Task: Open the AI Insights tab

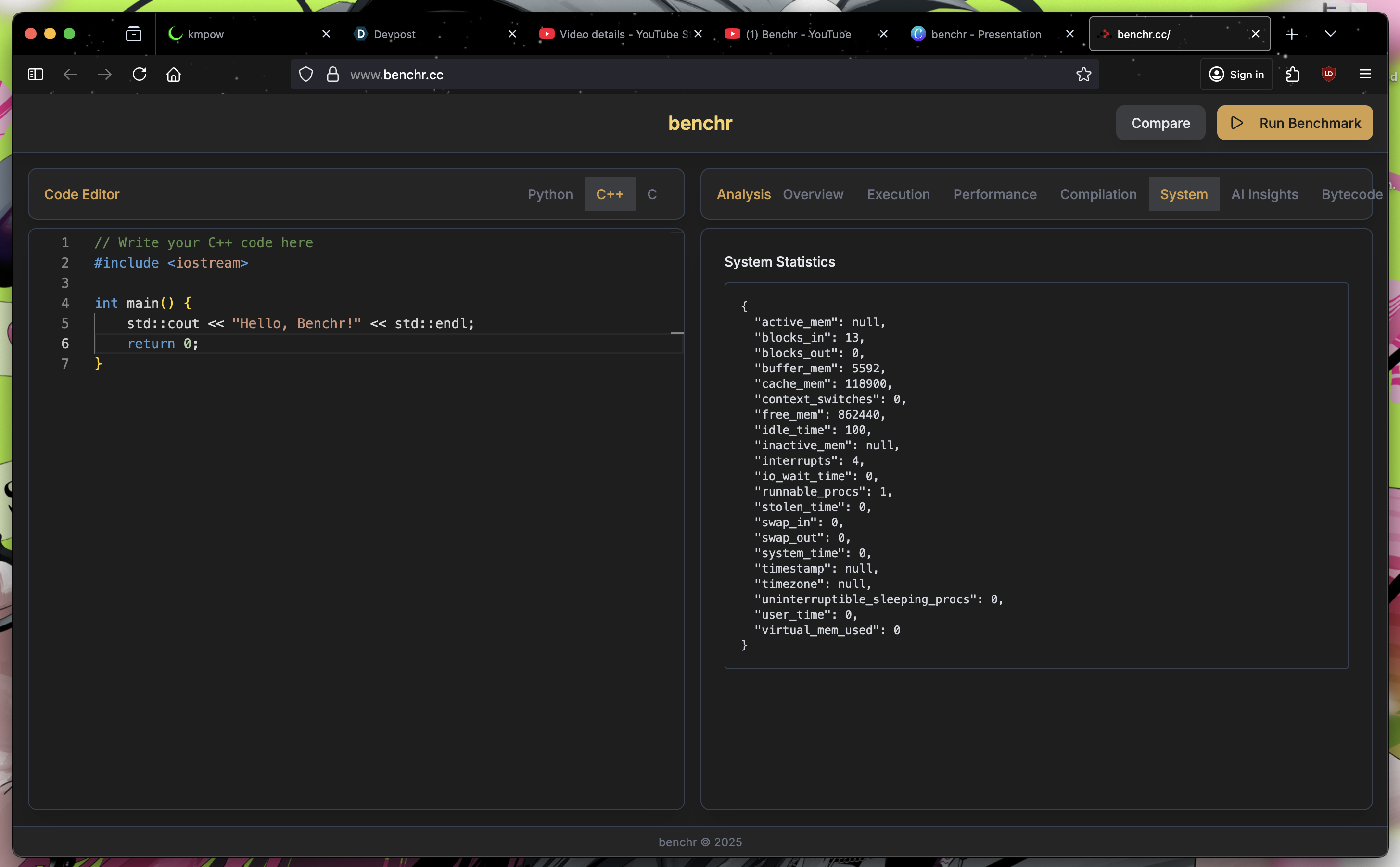Action: [x=1264, y=194]
